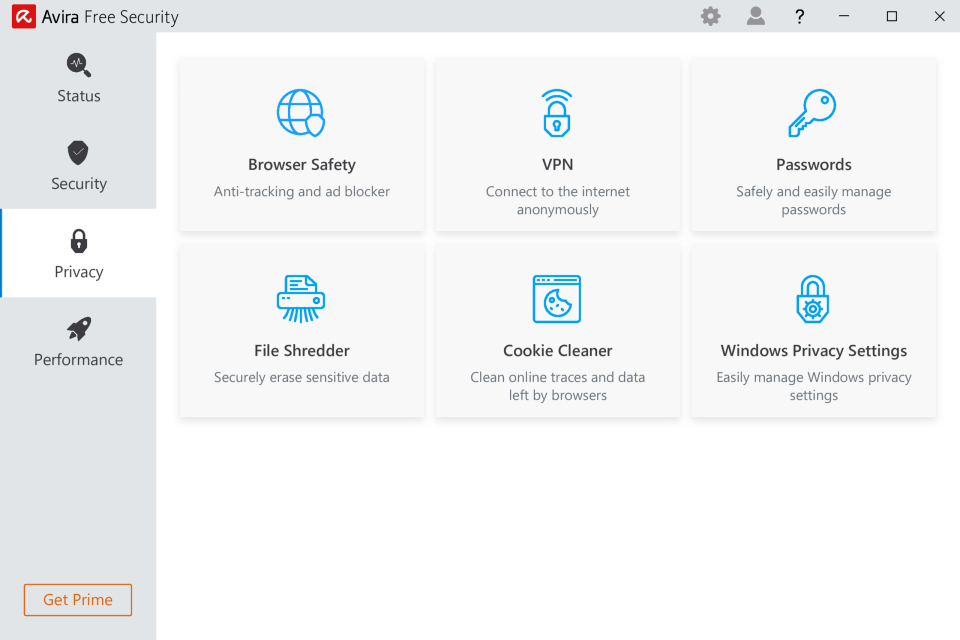Click the Performance rocket icon

78,329
